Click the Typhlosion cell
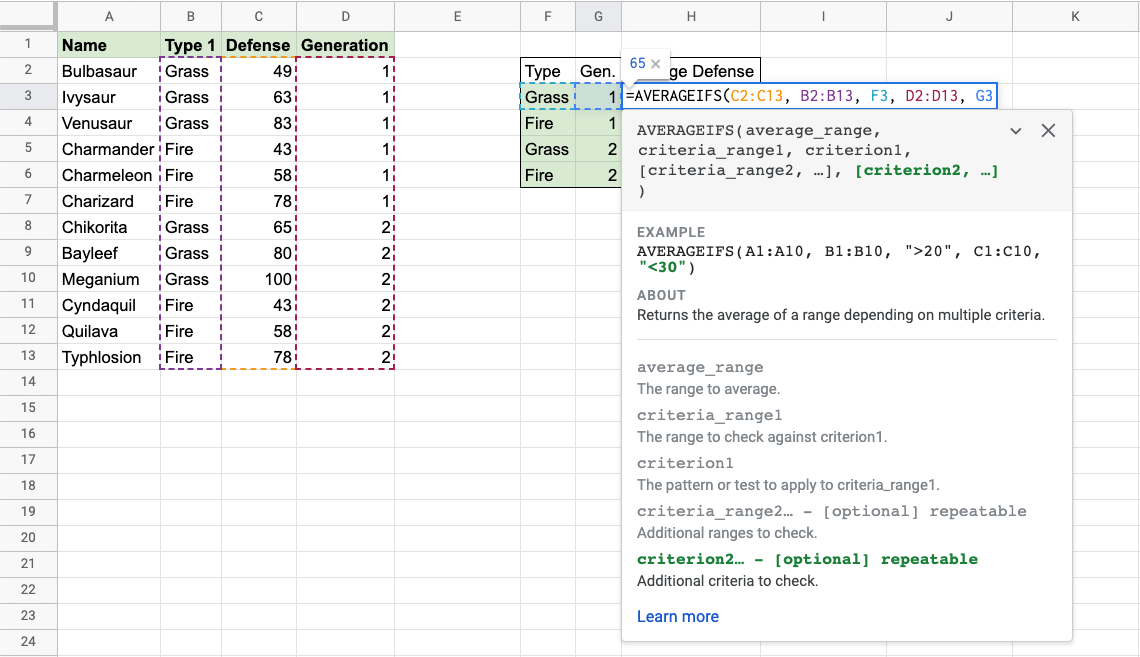 pos(109,357)
